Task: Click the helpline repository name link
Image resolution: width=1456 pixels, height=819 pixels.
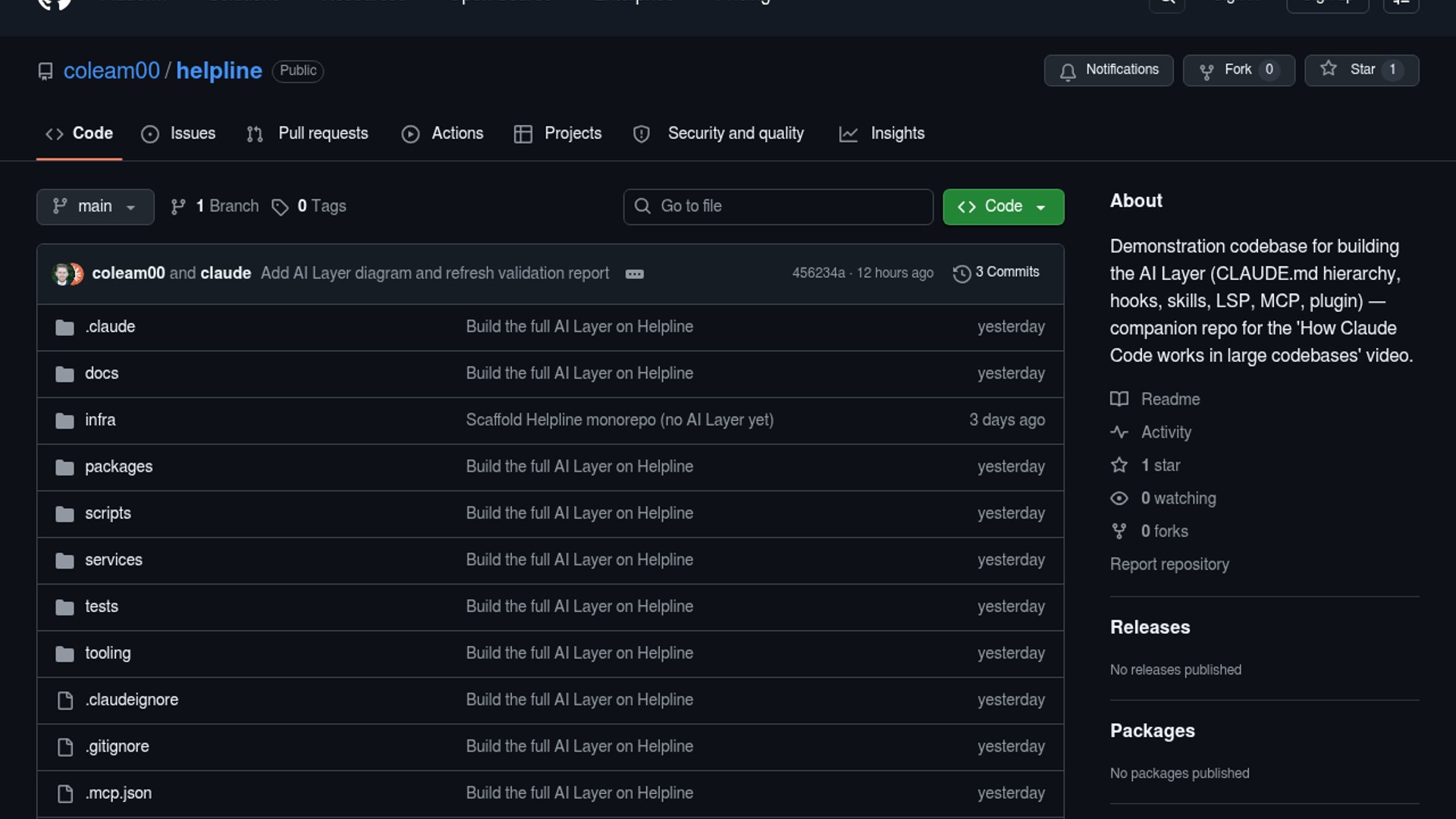Action: pyautogui.click(x=219, y=71)
